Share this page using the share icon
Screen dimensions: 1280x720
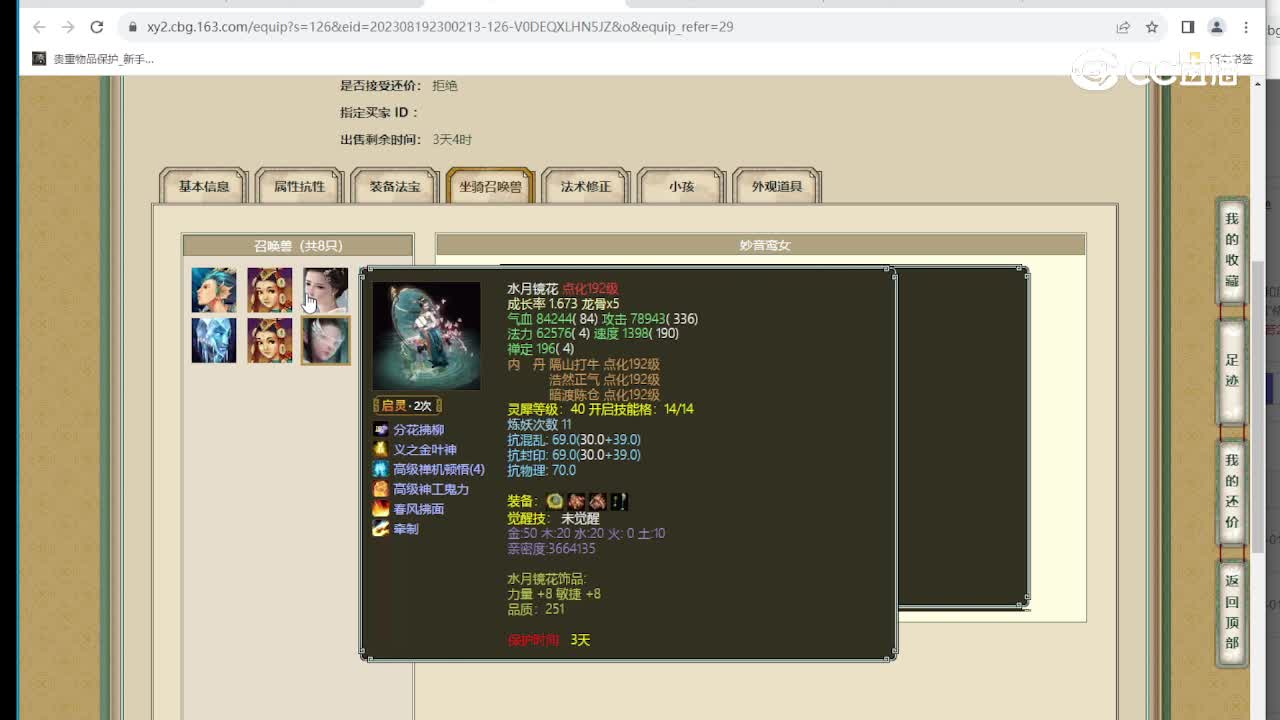(1123, 27)
